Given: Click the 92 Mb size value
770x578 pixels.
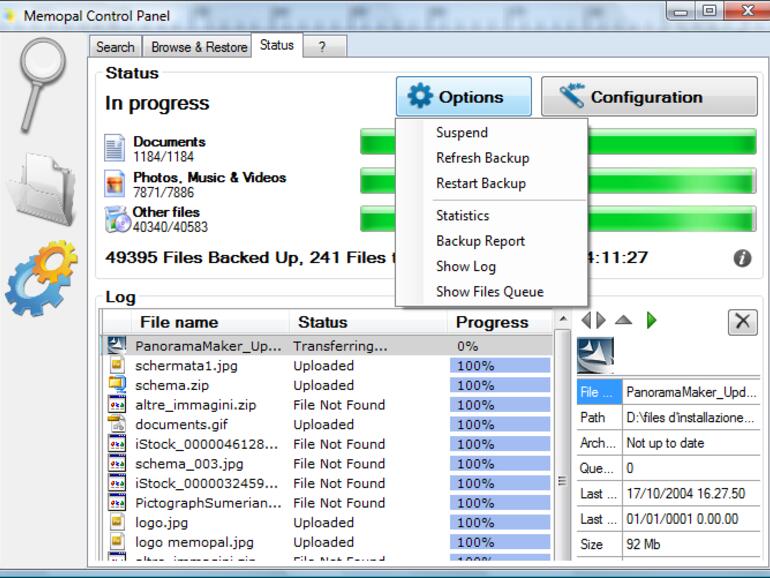Looking at the screenshot, I should tap(643, 545).
